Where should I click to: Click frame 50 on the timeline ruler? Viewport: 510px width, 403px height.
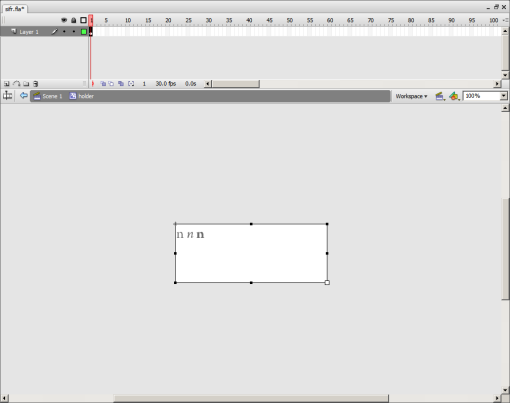pyautogui.click(x=290, y=20)
